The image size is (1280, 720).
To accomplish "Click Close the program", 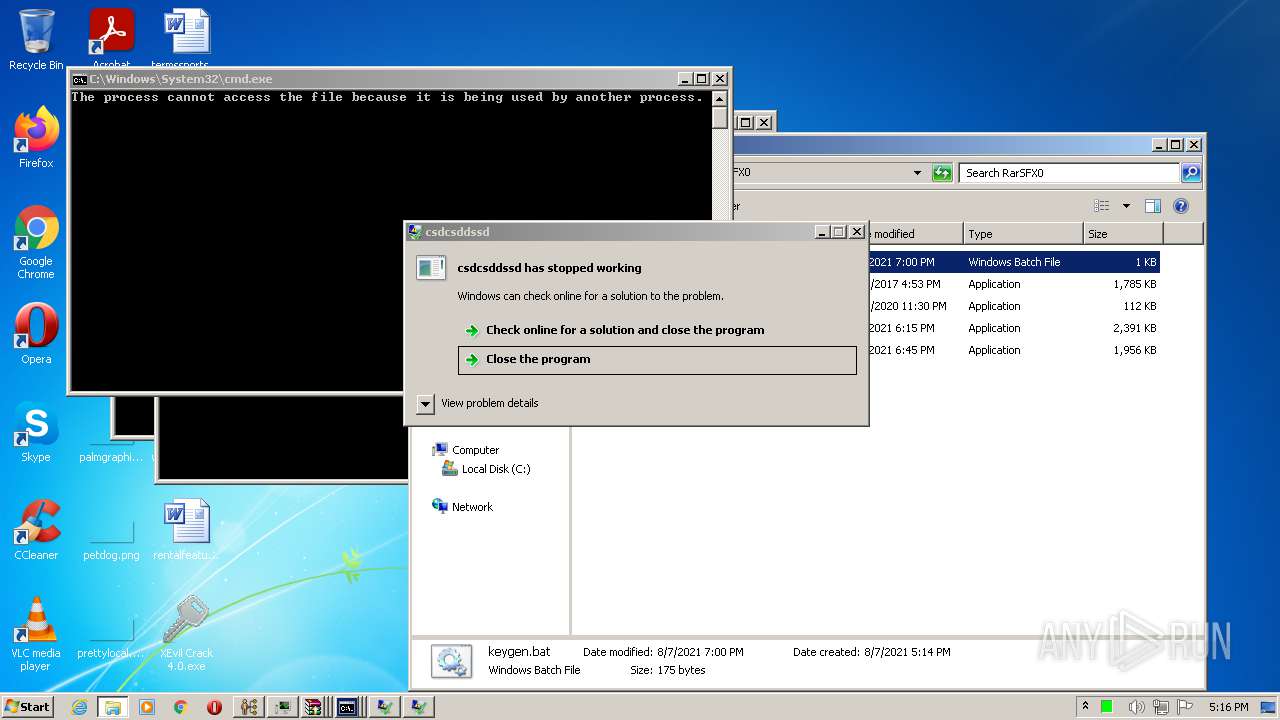I will [x=657, y=360].
